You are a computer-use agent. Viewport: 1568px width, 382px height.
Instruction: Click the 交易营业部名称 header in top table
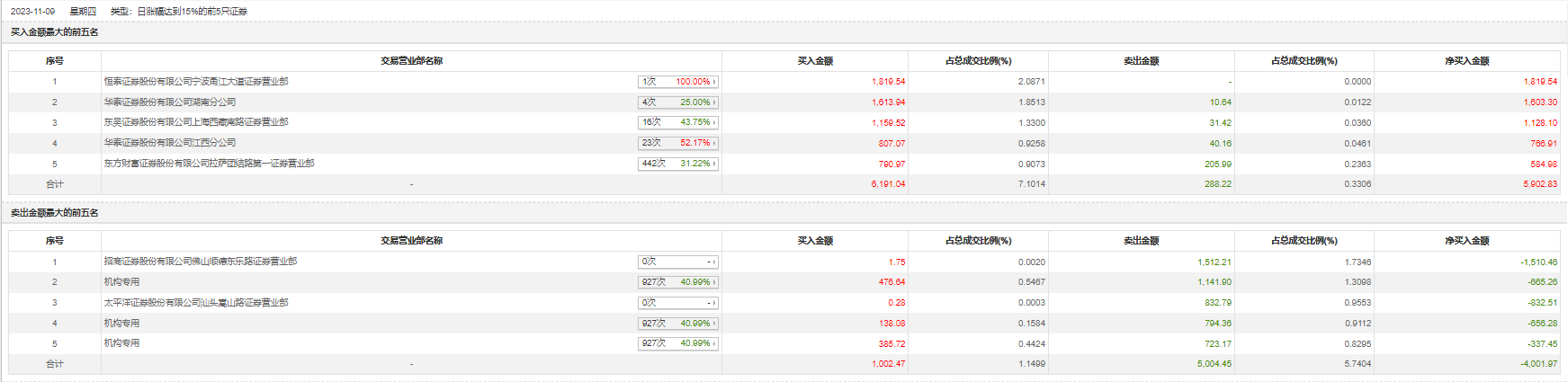coord(411,61)
